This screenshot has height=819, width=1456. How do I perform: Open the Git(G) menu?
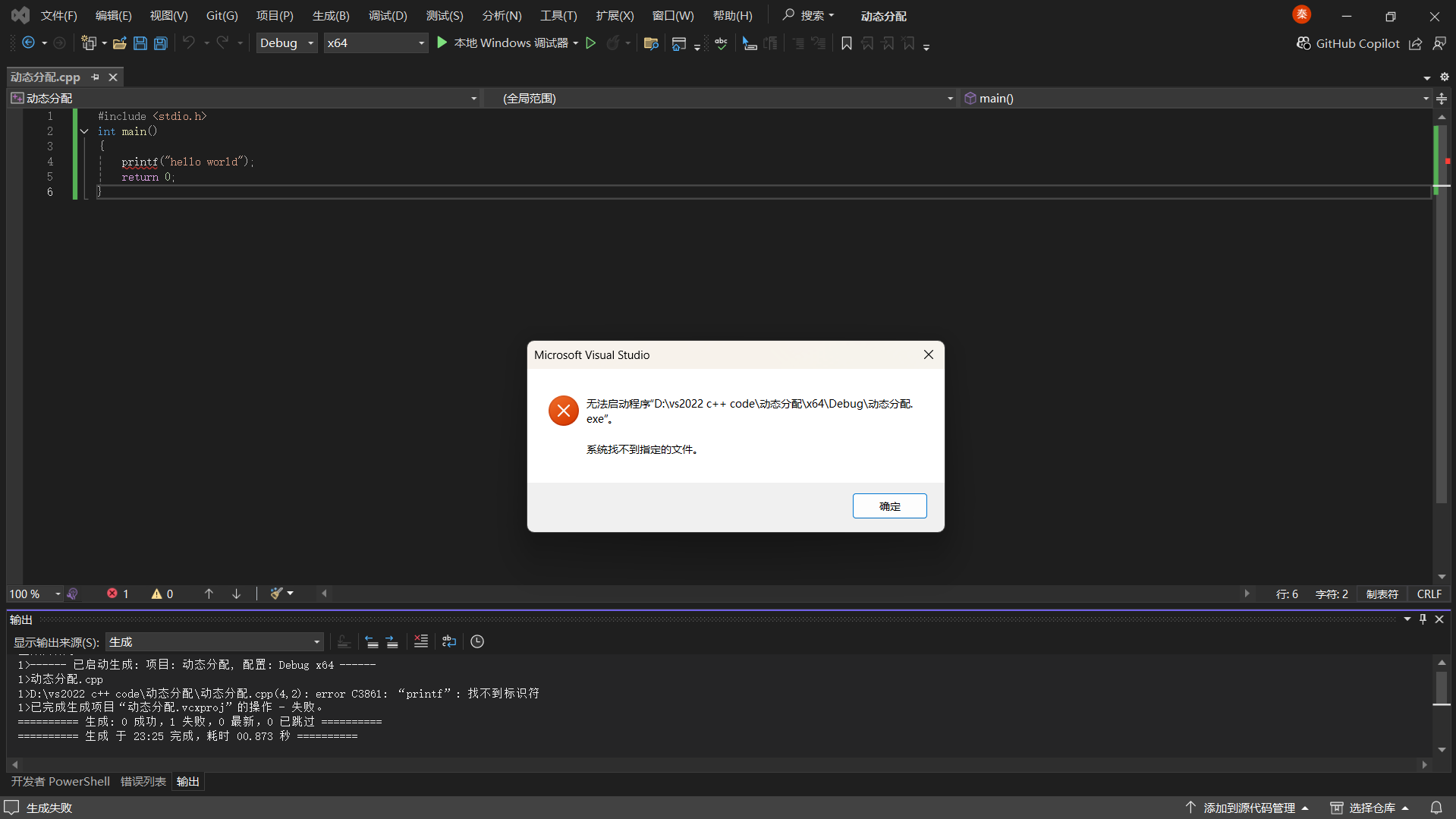pyautogui.click(x=222, y=16)
